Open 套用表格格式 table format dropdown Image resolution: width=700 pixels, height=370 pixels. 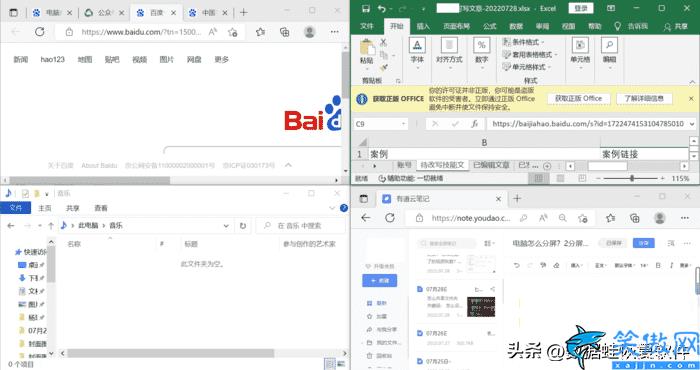click(529, 54)
